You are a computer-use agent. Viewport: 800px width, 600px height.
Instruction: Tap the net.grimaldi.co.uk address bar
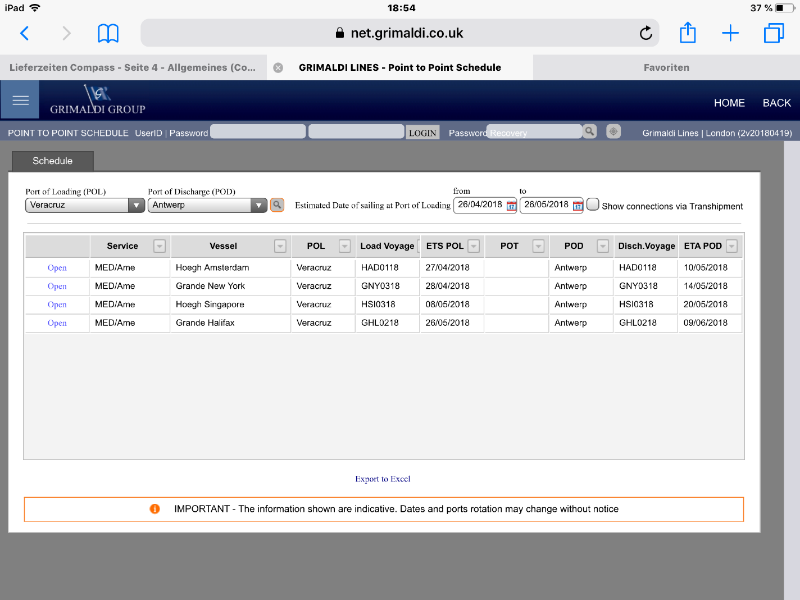tap(400, 33)
